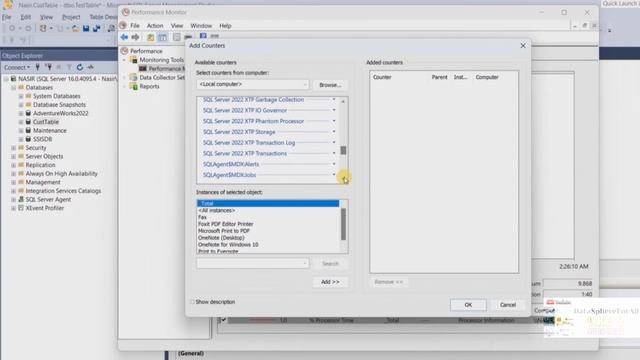Expand SQL Server 2022 XTP Garbage Collection counter
640x360 pixels.
(x=333, y=100)
